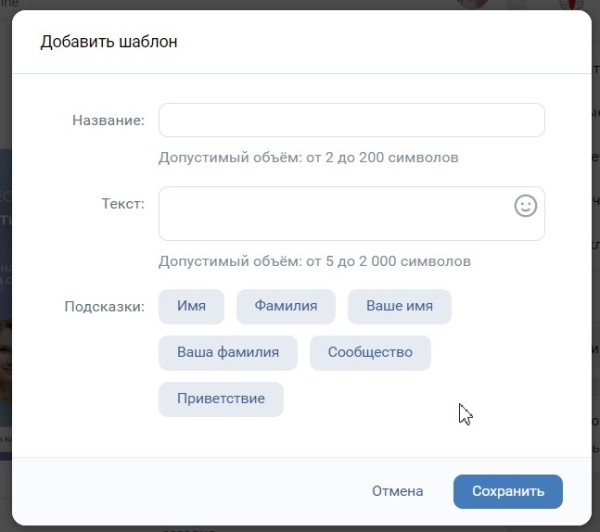The height and width of the screenshot is (532, 600).
Task: Click the 2 to 200 symbols limit note
Action: (308, 158)
